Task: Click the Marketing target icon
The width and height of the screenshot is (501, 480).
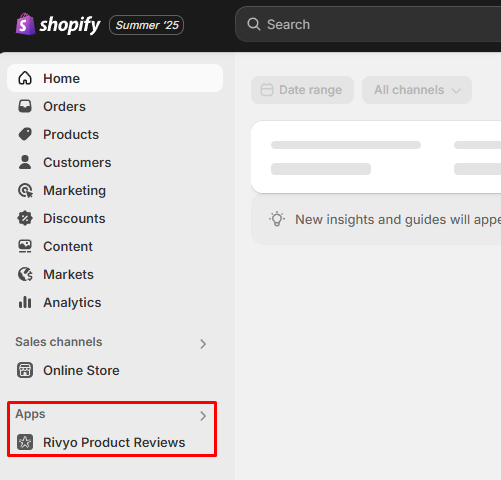Action: (x=25, y=191)
